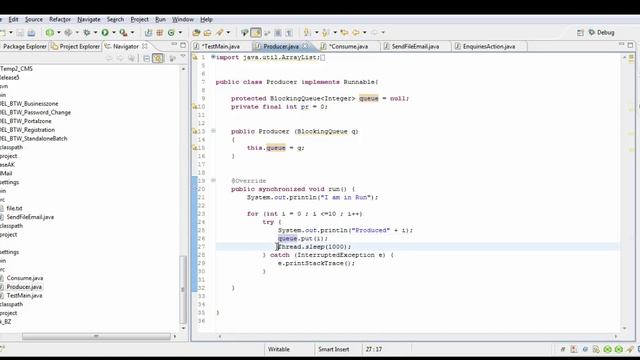Image resolution: width=640 pixels, height=360 pixels.
Task: Click the Open Type icon
Action: 196,33
